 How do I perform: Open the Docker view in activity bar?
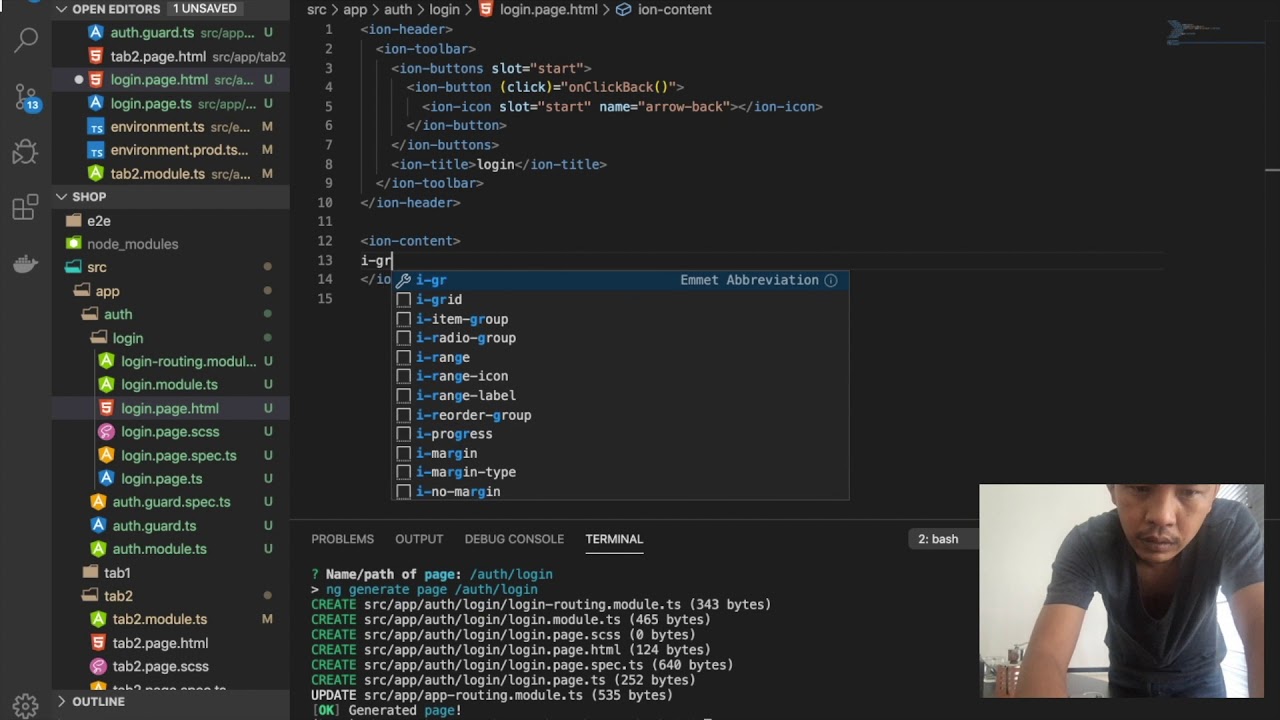click(26, 264)
